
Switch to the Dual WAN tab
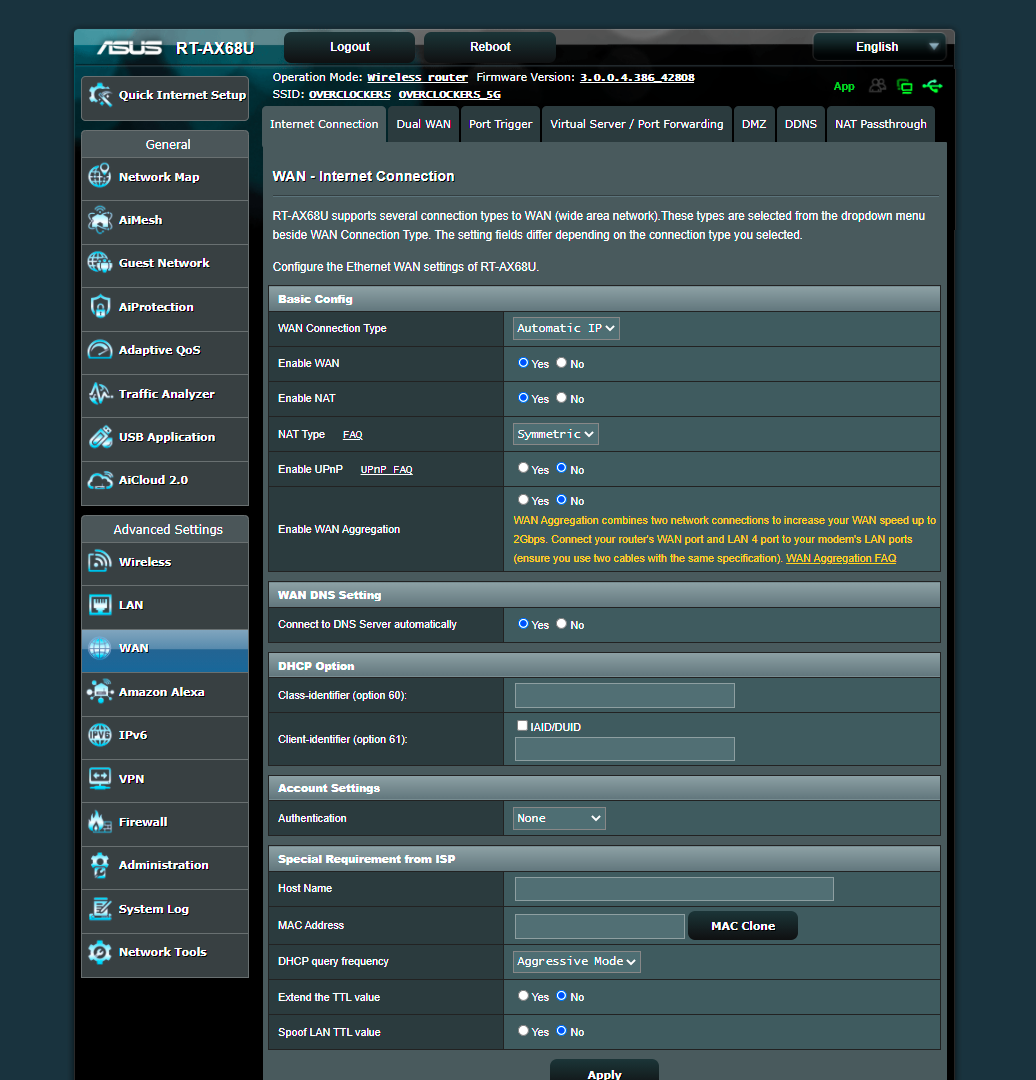[424, 125]
